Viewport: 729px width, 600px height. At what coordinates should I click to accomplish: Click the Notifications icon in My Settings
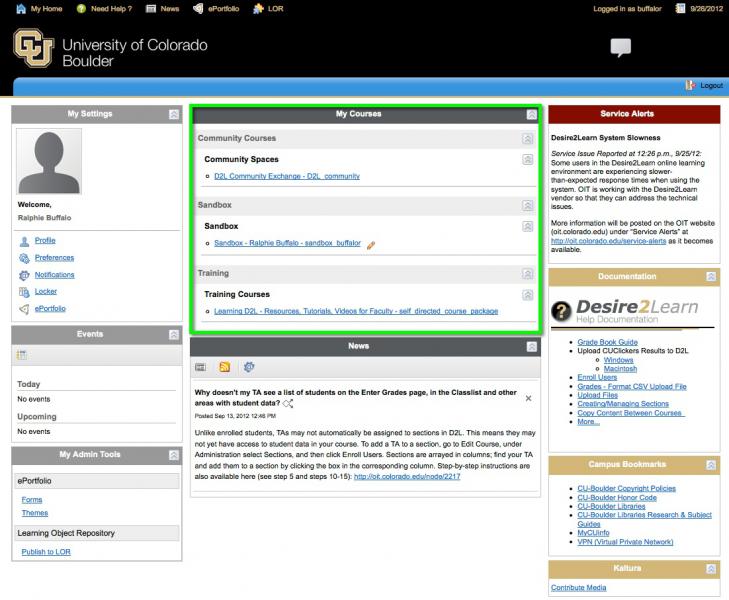(24, 275)
